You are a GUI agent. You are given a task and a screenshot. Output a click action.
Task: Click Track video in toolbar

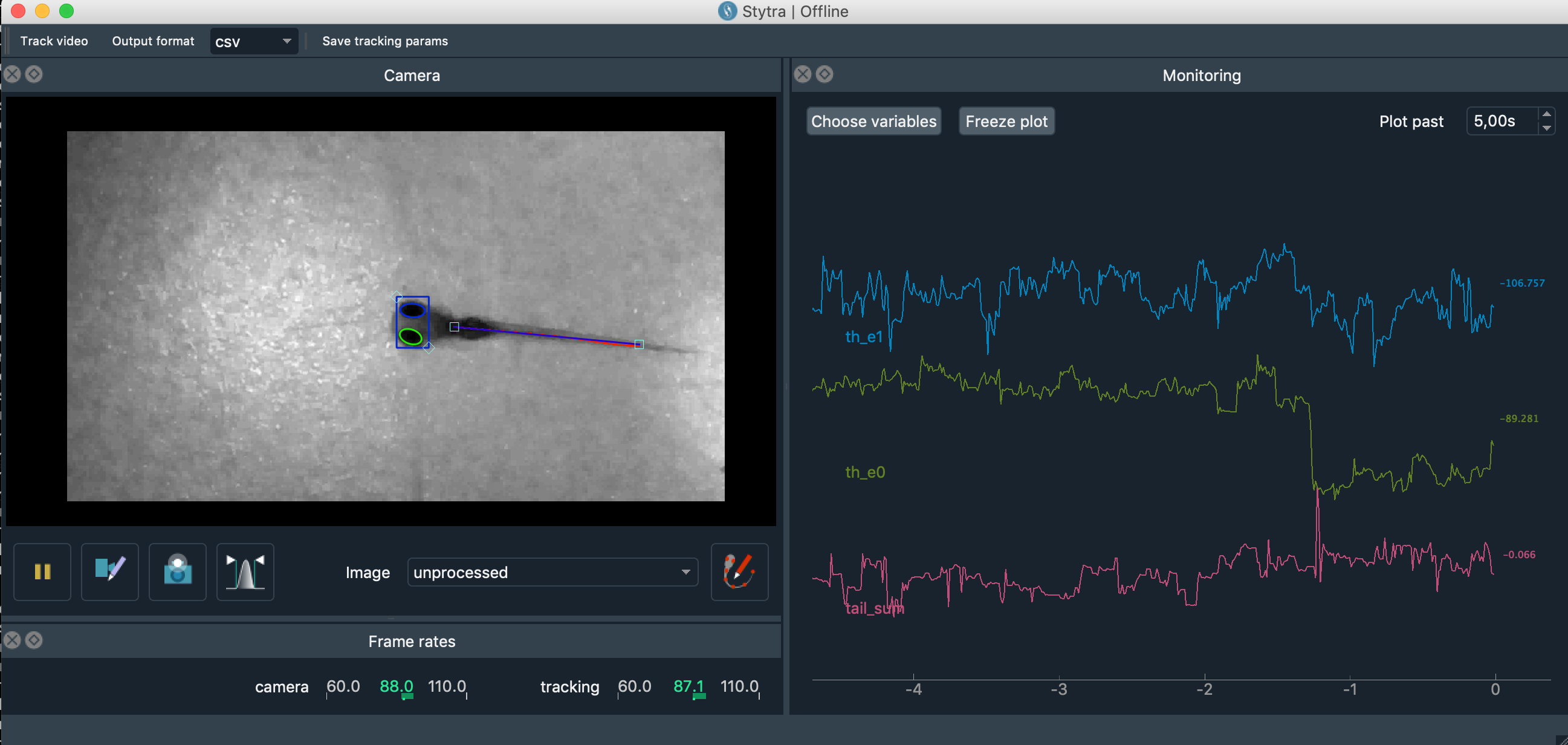coord(54,41)
